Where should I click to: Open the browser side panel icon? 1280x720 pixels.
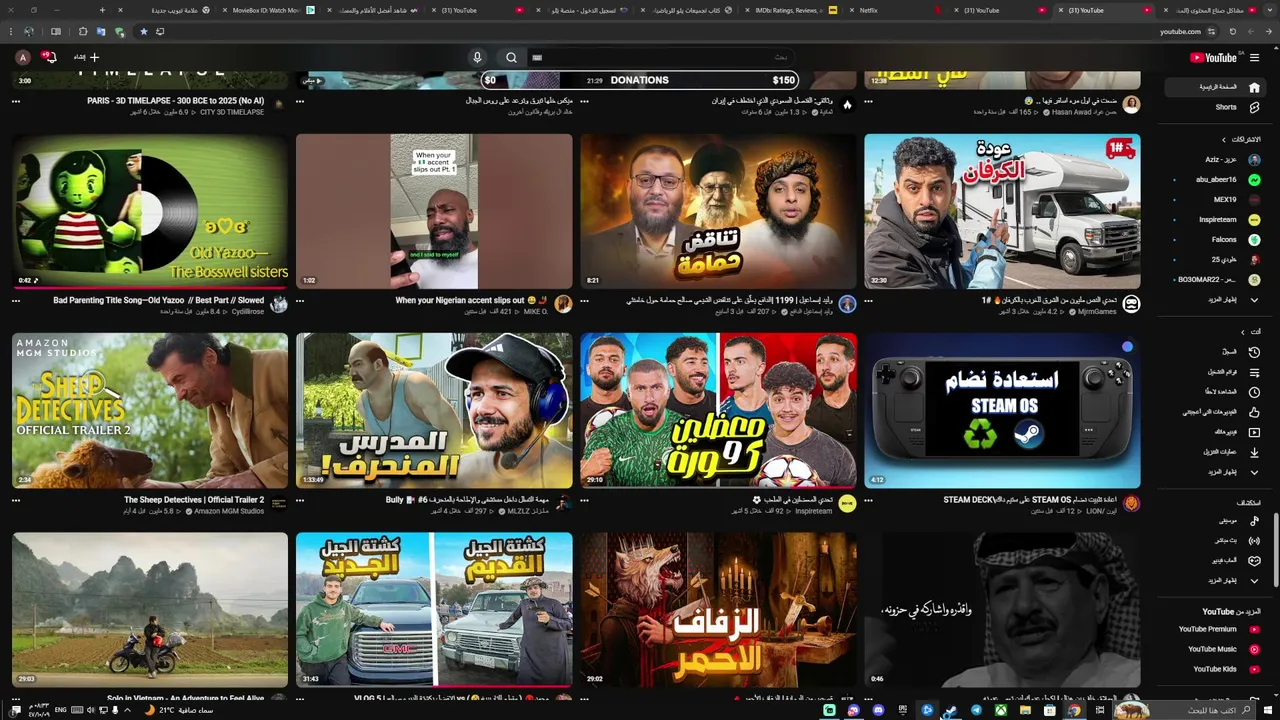[55, 32]
